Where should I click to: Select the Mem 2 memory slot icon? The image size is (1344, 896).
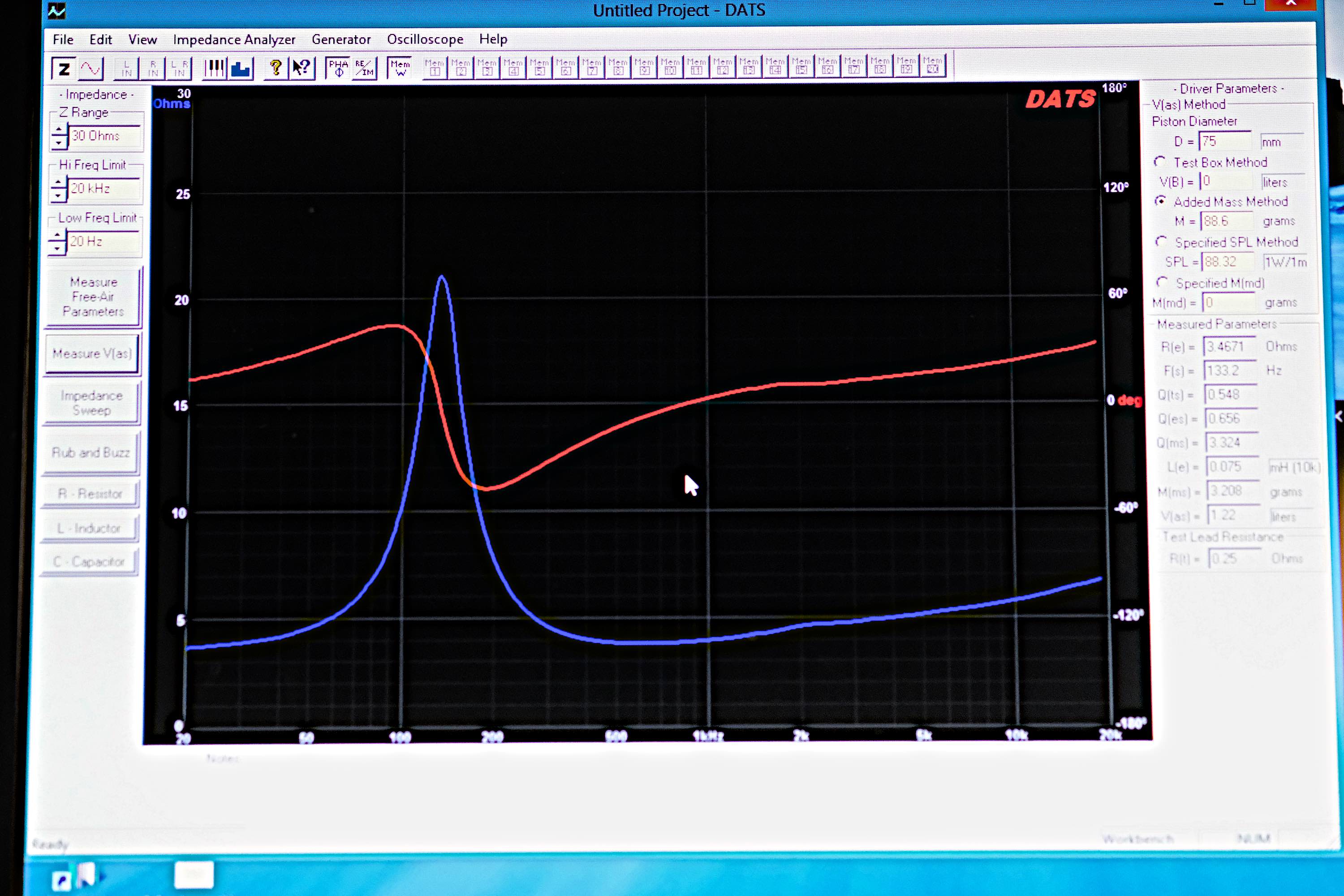tap(461, 68)
